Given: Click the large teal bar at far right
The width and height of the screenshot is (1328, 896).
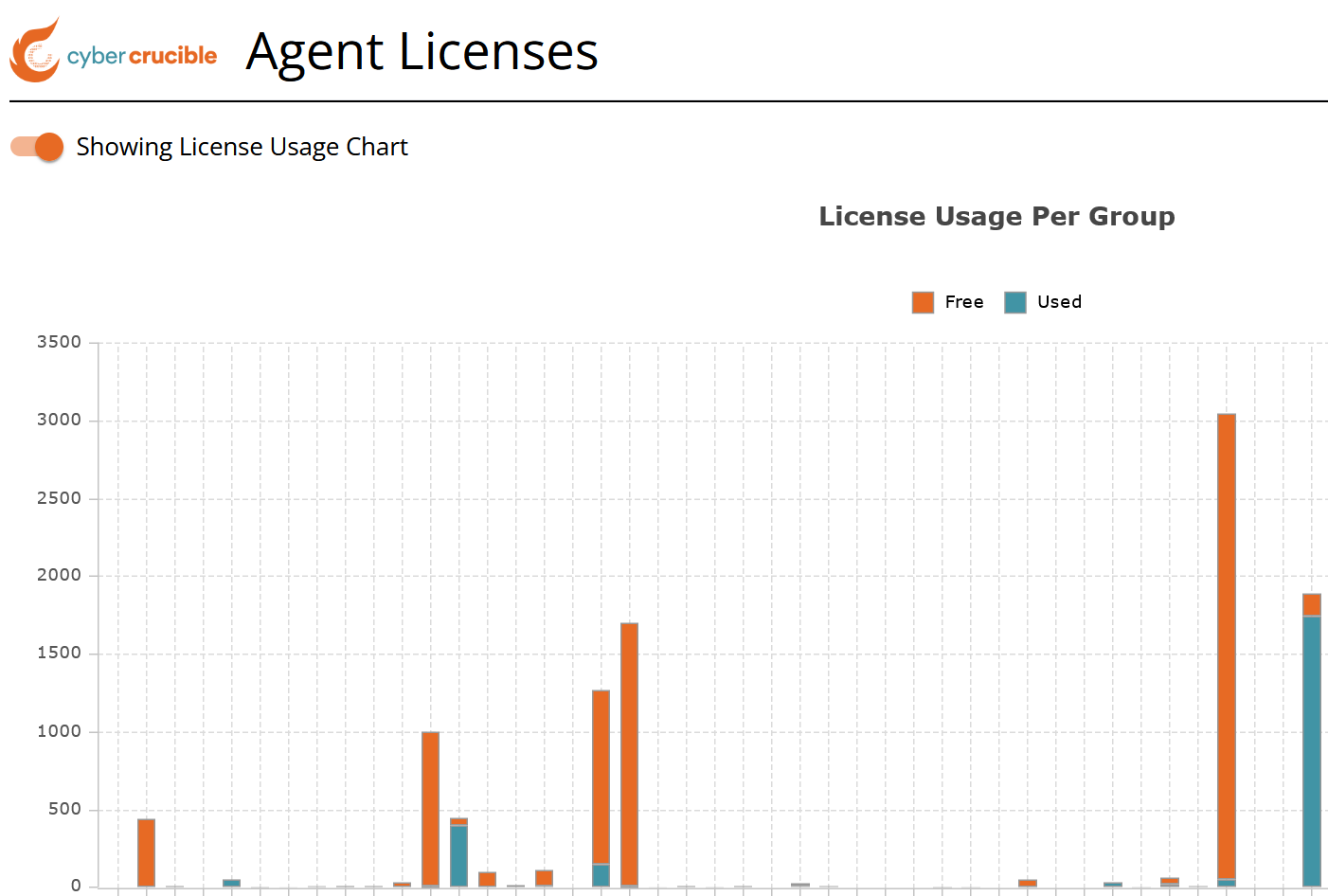Looking at the screenshot, I should pos(1312,751).
